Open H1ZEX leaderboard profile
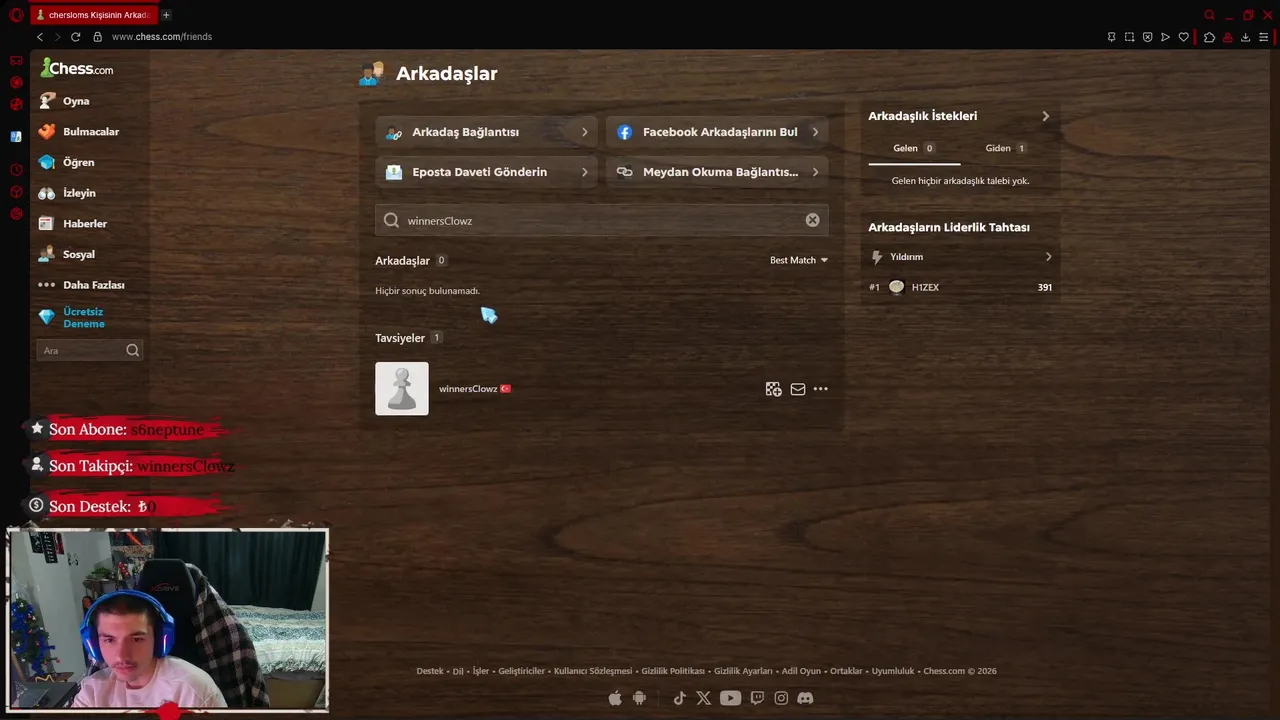 (x=925, y=287)
